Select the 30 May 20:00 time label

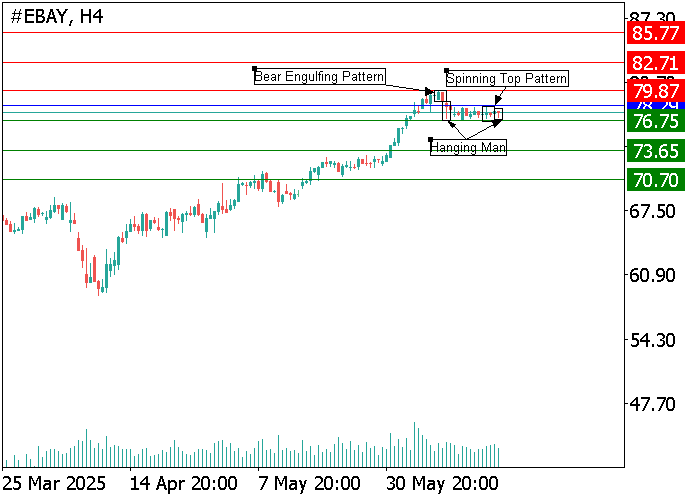pyautogui.click(x=443, y=484)
